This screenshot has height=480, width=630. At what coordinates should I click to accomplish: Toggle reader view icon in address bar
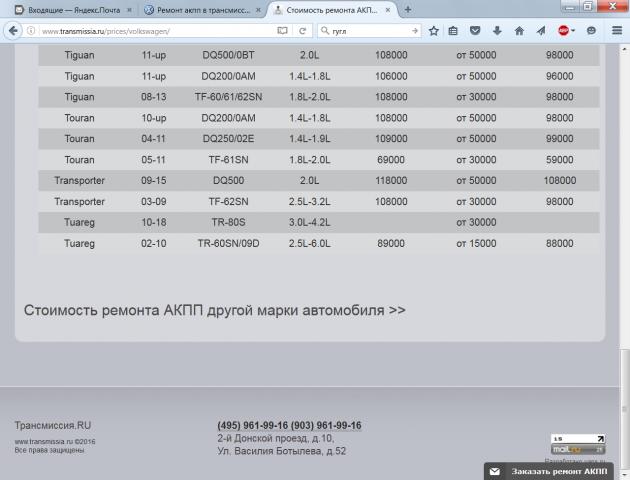tap(282, 31)
